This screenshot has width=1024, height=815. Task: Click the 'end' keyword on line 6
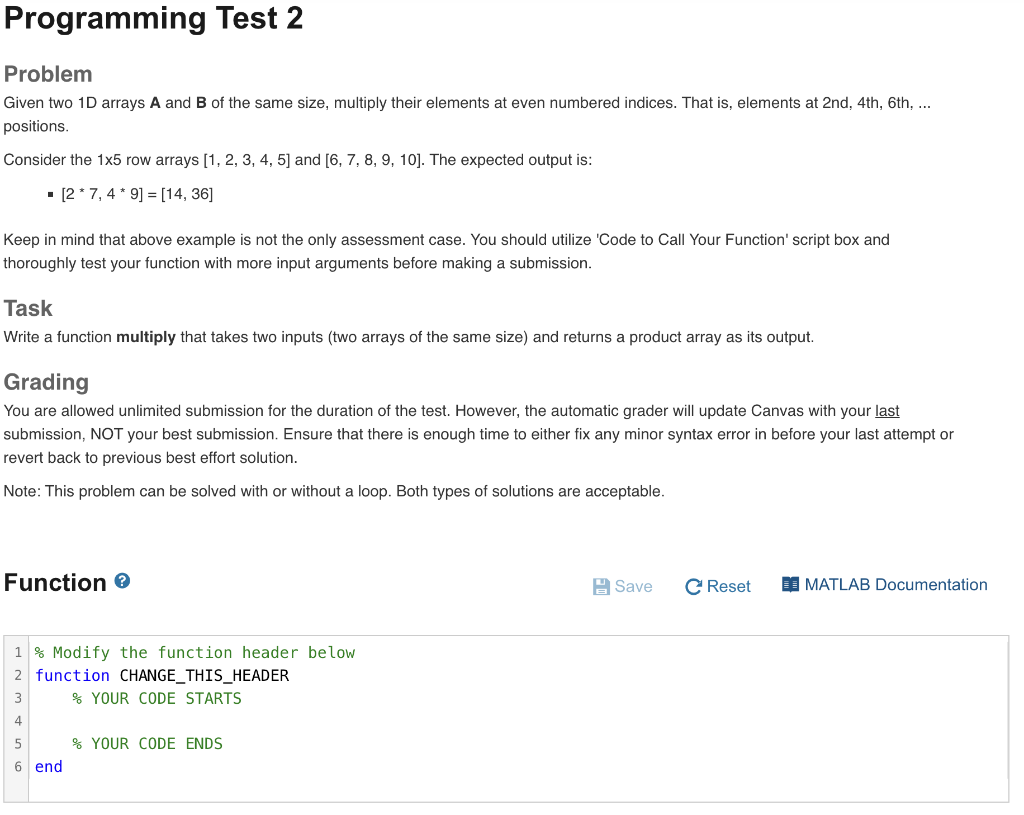click(49, 767)
